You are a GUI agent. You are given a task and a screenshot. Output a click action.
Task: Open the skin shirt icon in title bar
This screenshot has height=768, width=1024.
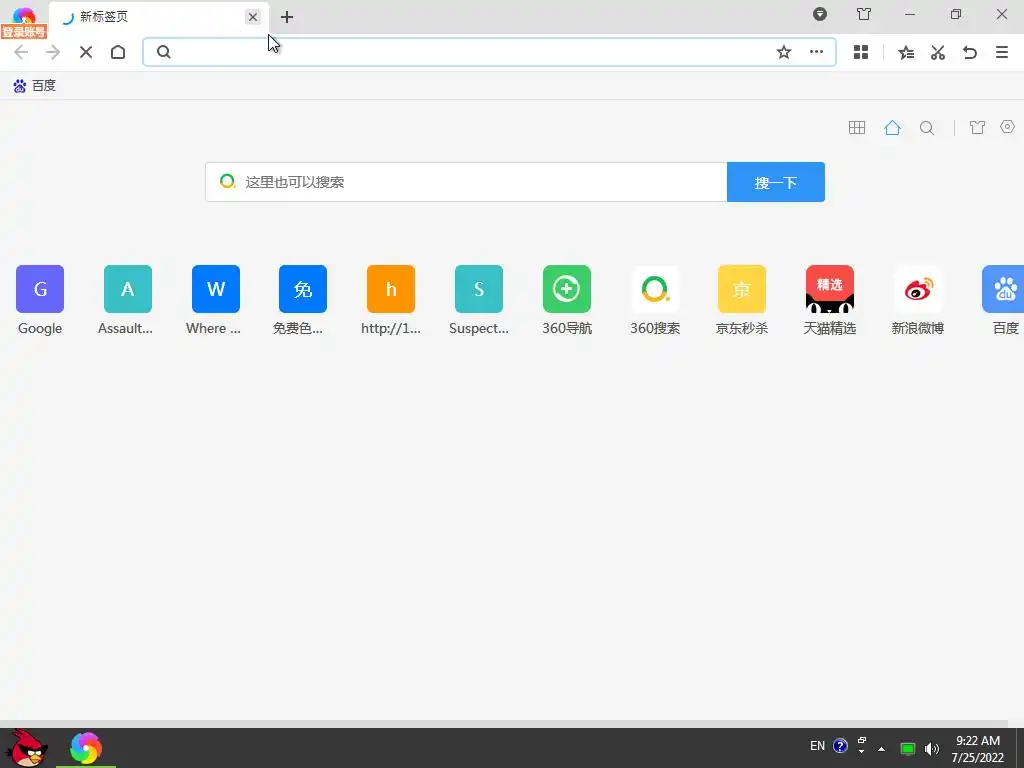tap(864, 14)
